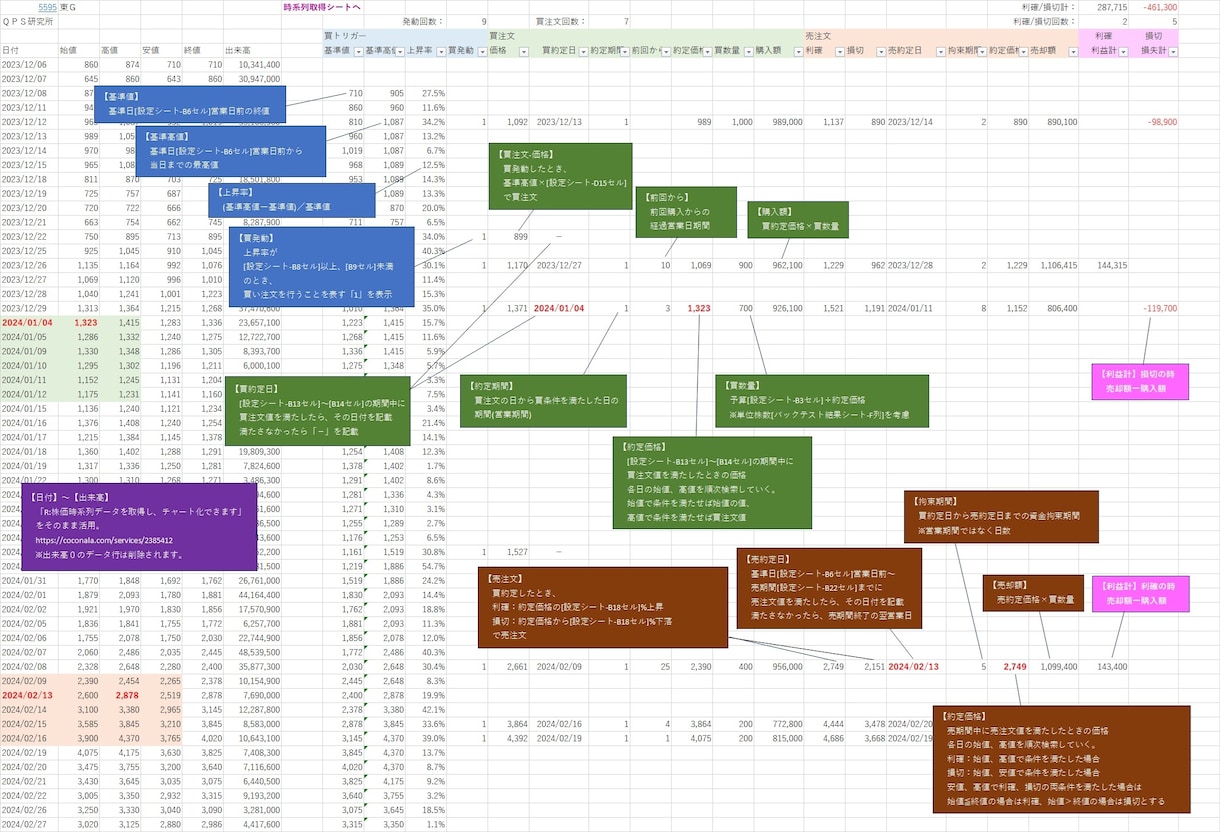The width and height of the screenshot is (1220, 832).
Task: Expand the 買発動 filter dropdown
Action: [x=480, y=51]
